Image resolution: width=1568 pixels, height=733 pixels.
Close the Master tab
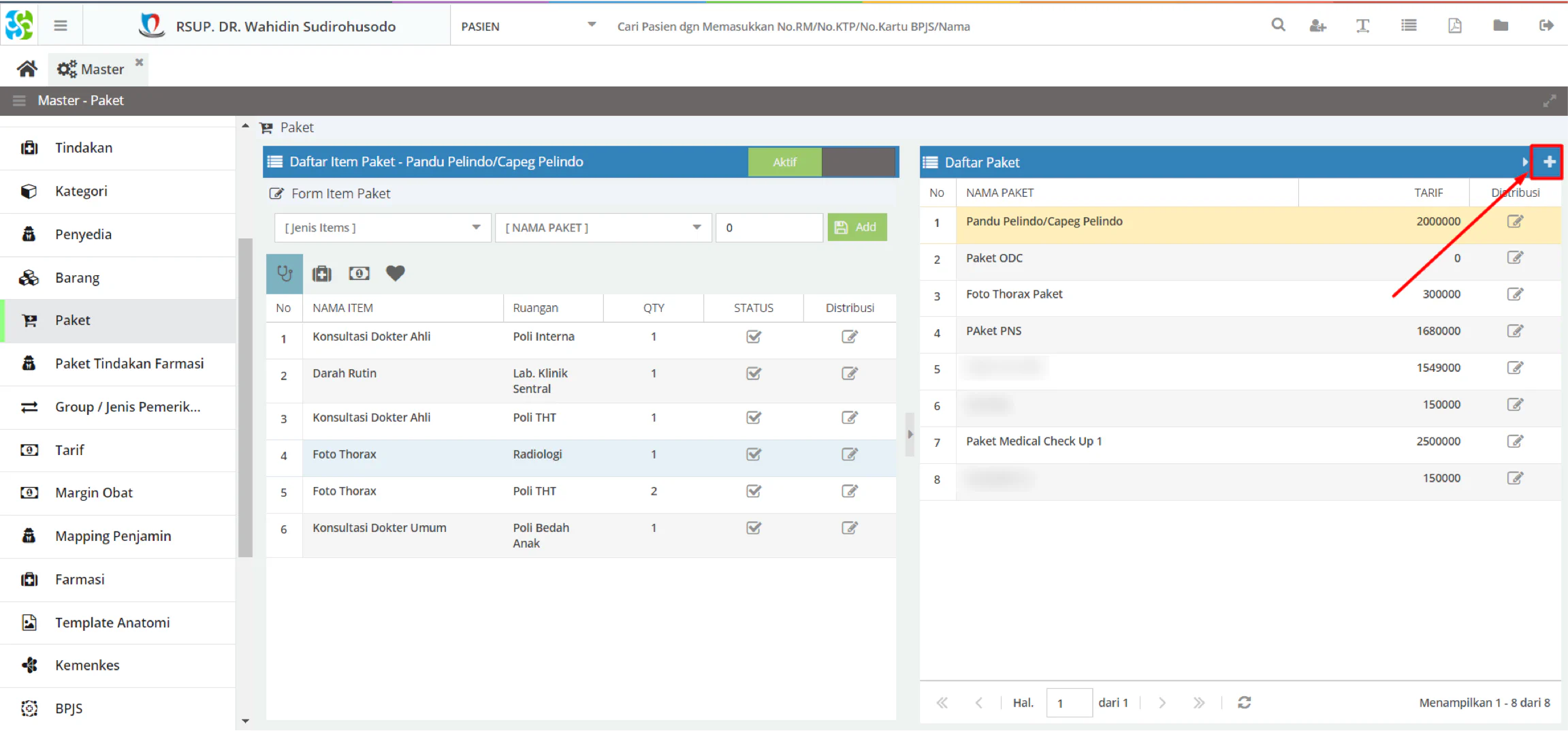pos(139,62)
